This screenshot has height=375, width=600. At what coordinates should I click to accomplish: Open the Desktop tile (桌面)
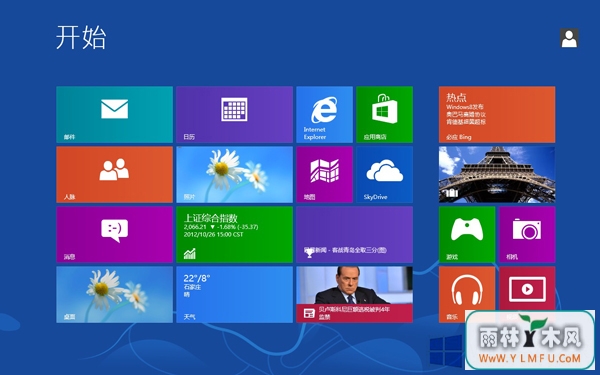click(x=114, y=295)
